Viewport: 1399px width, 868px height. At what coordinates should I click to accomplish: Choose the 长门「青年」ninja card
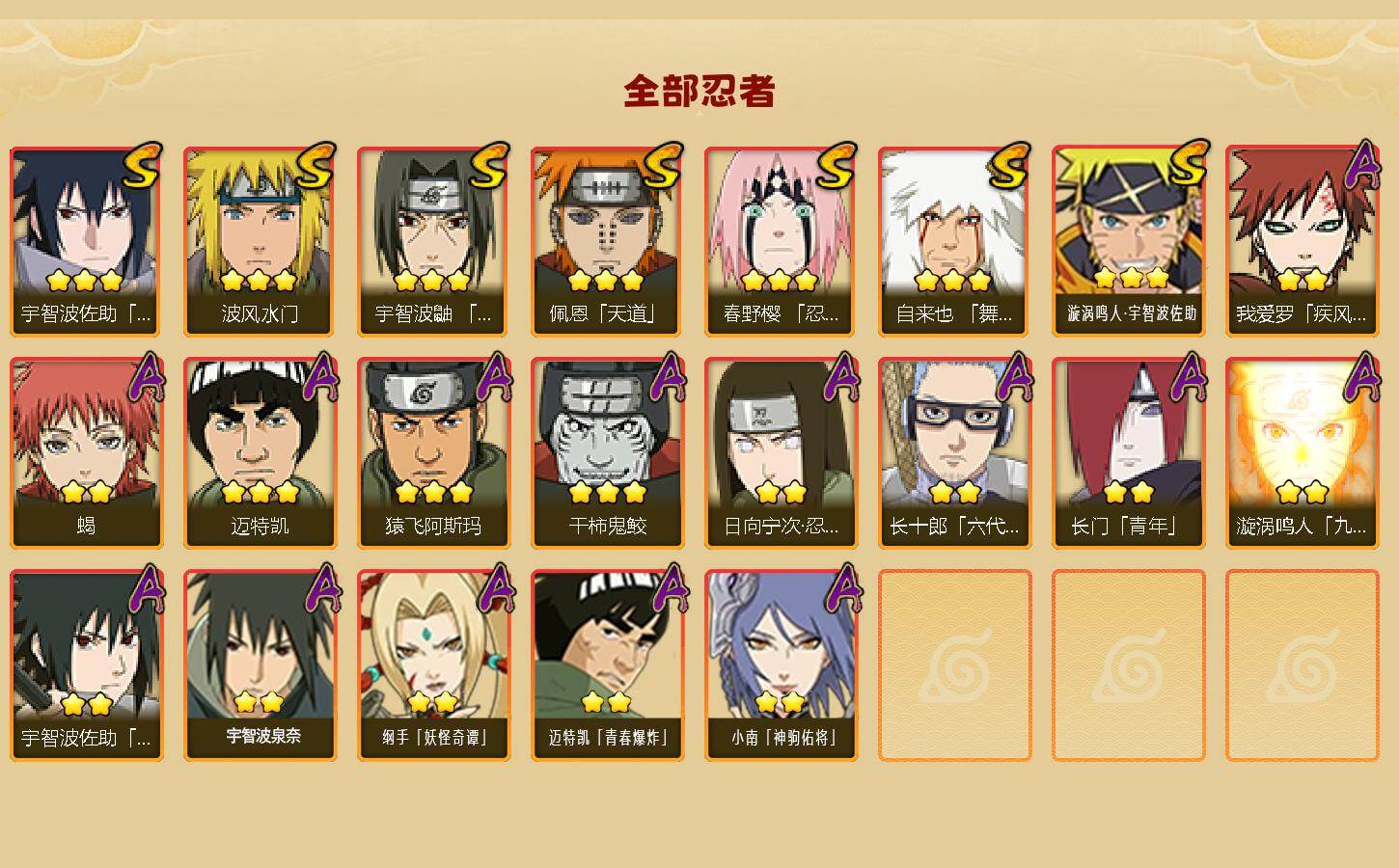pyautogui.click(x=1128, y=453)
